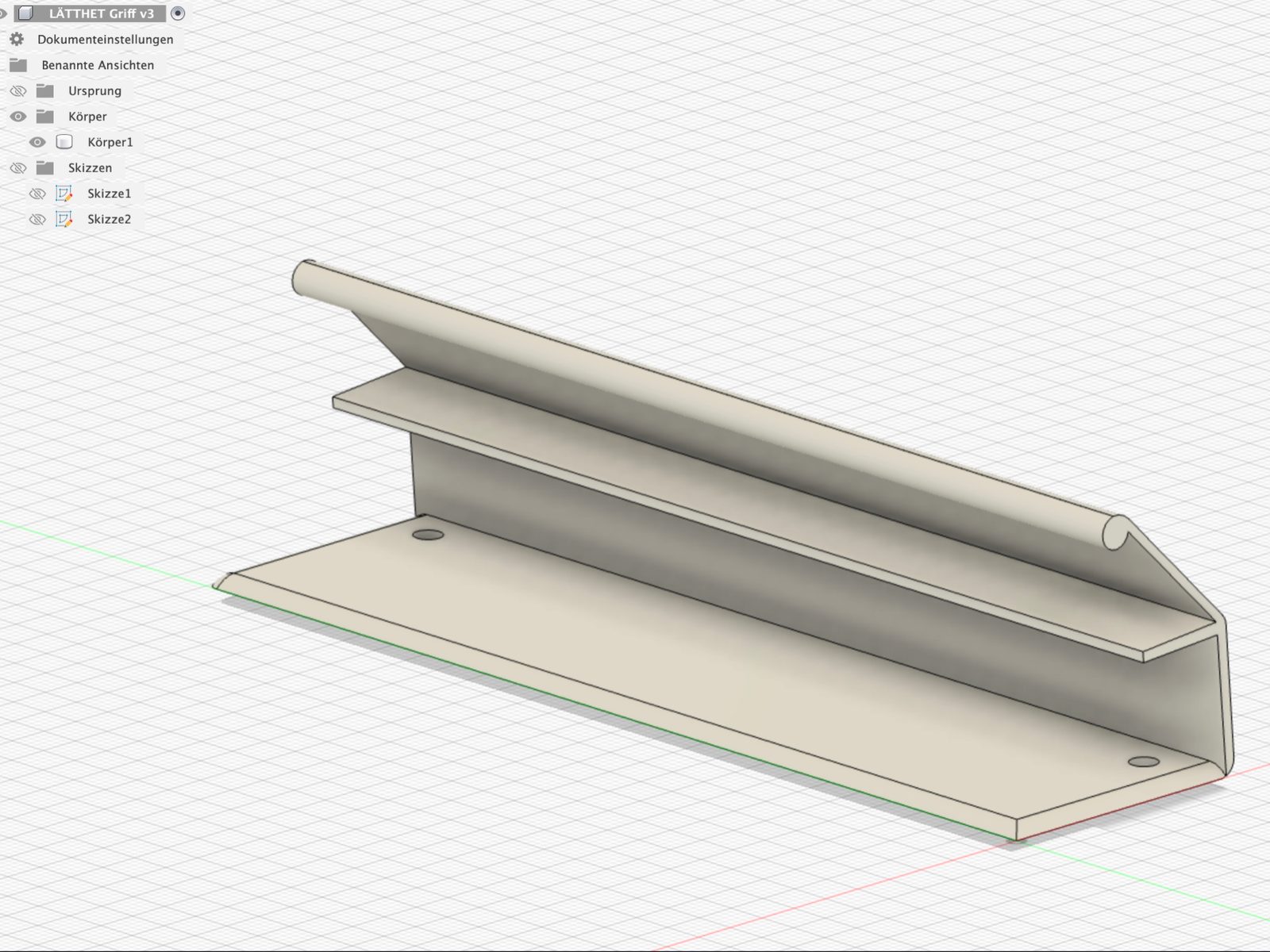Viewport: 1270px width, 952px height.
Task: Select the "Skizze2" sketch label
Action: pyautogui.click(x=109, y=219)
